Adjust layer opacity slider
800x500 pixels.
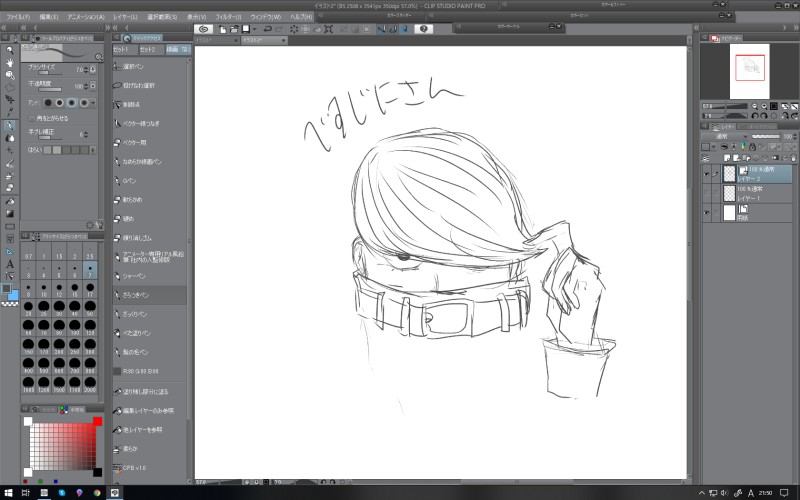point(766,137)
